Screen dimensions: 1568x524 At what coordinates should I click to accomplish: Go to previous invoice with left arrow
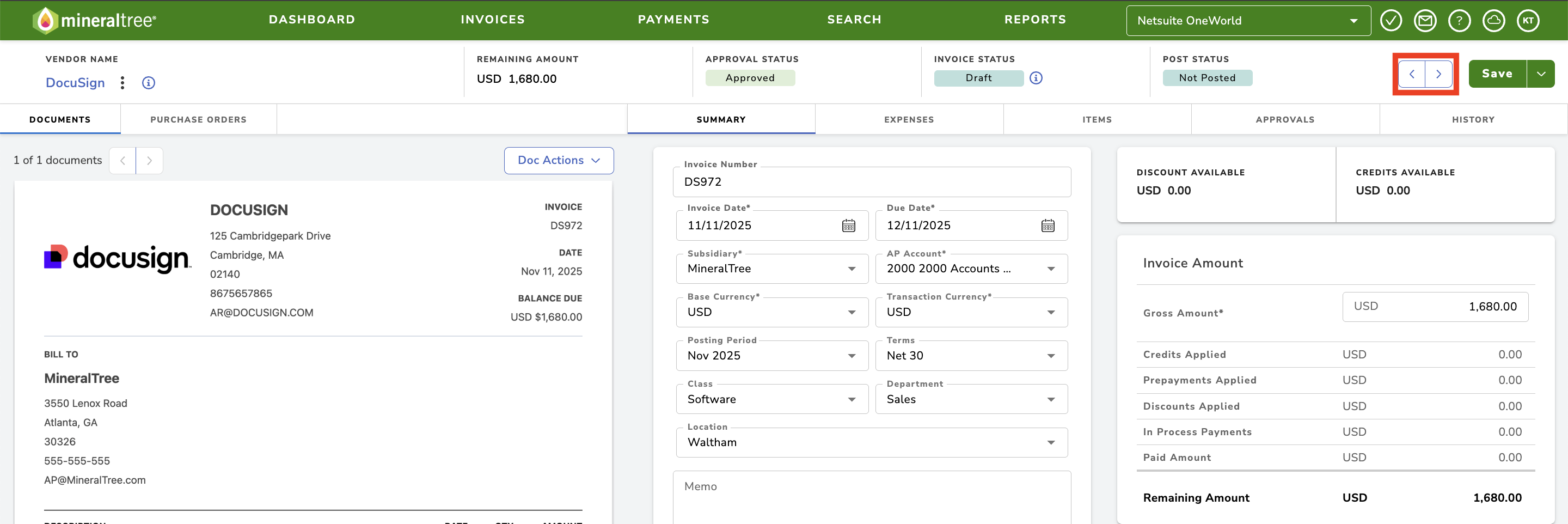pyautogui.click(x=1412, y=74)
